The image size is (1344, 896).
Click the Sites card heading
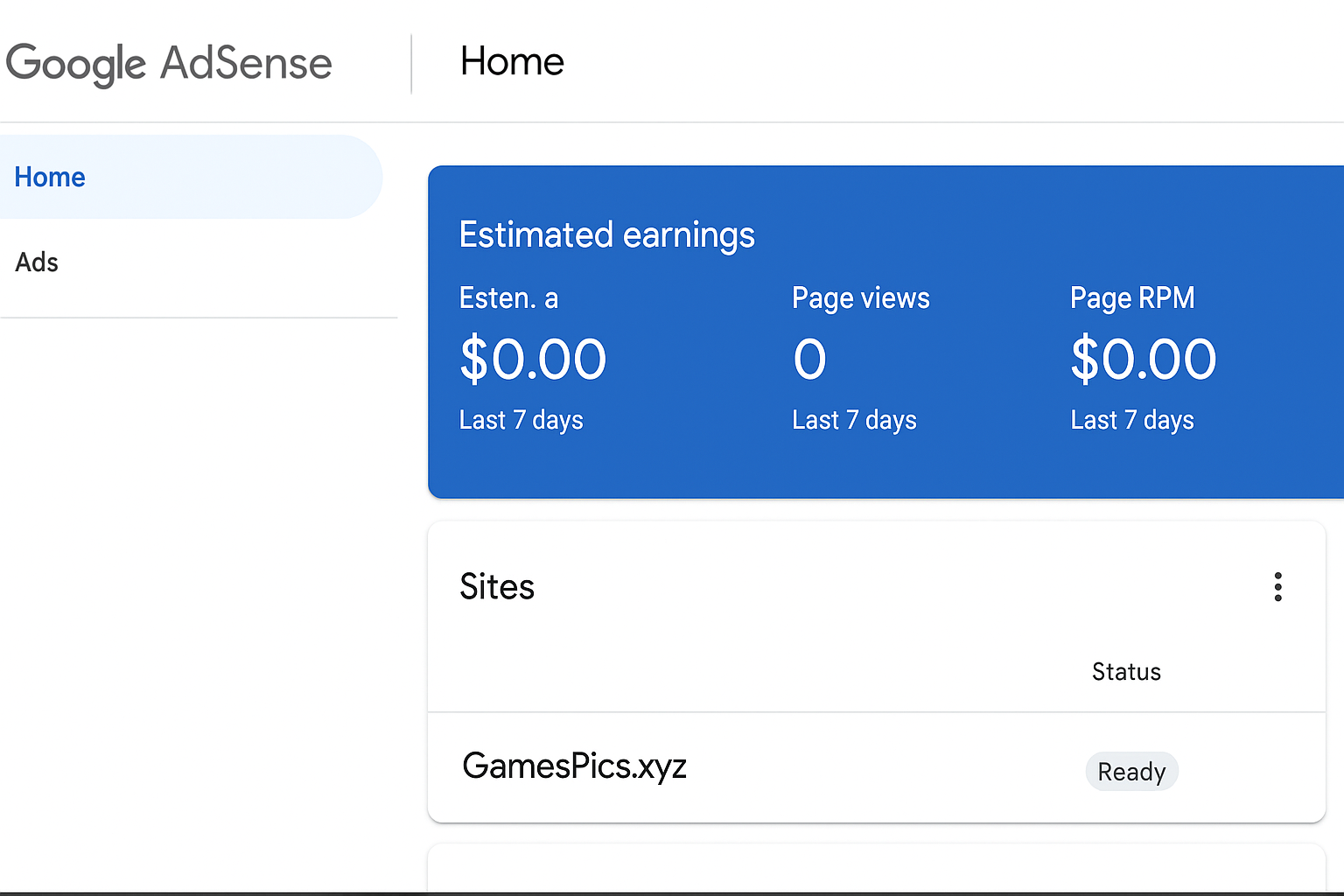[x=497, y=587]
